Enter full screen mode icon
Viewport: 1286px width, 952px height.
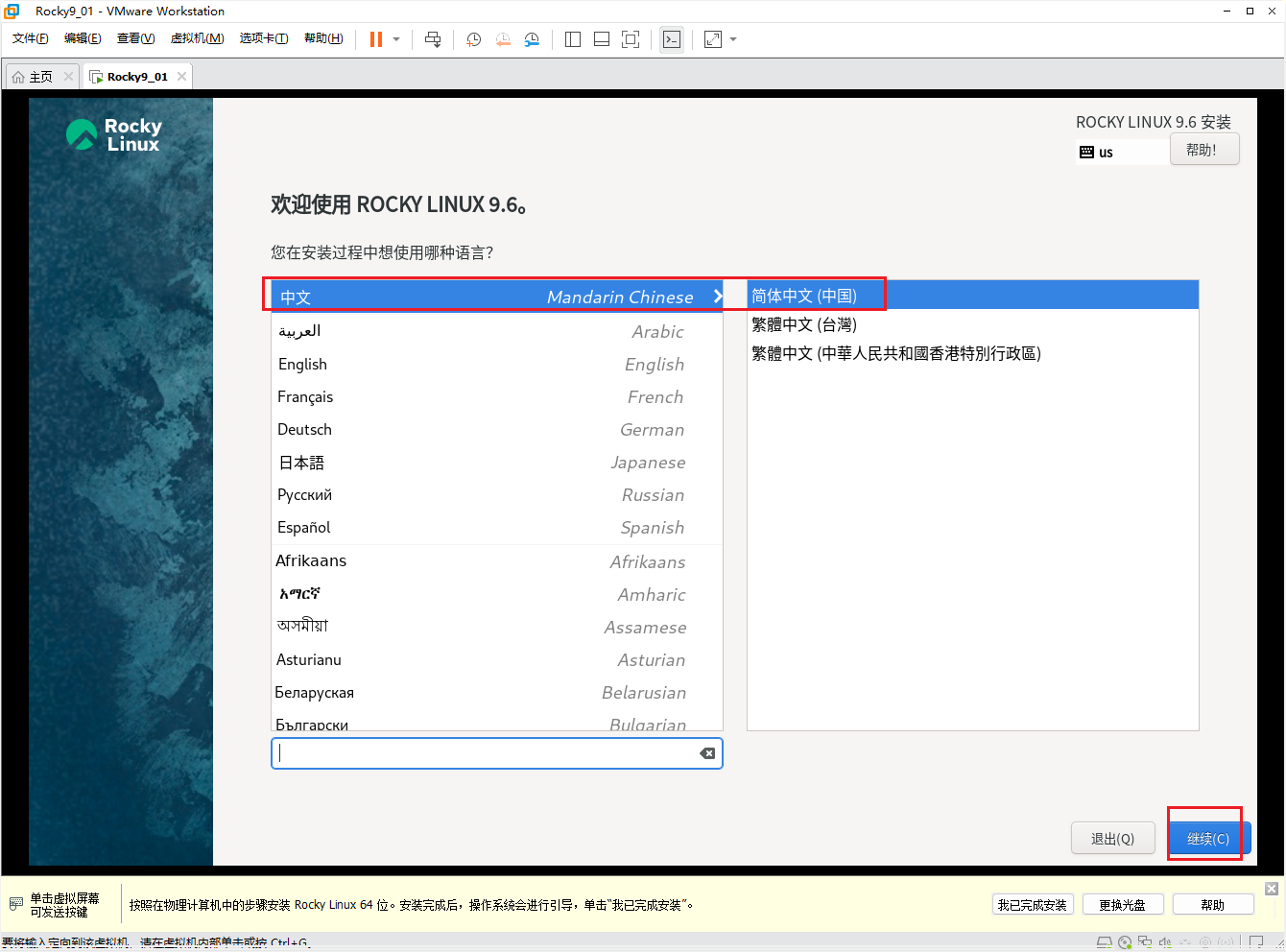point(631,39)
